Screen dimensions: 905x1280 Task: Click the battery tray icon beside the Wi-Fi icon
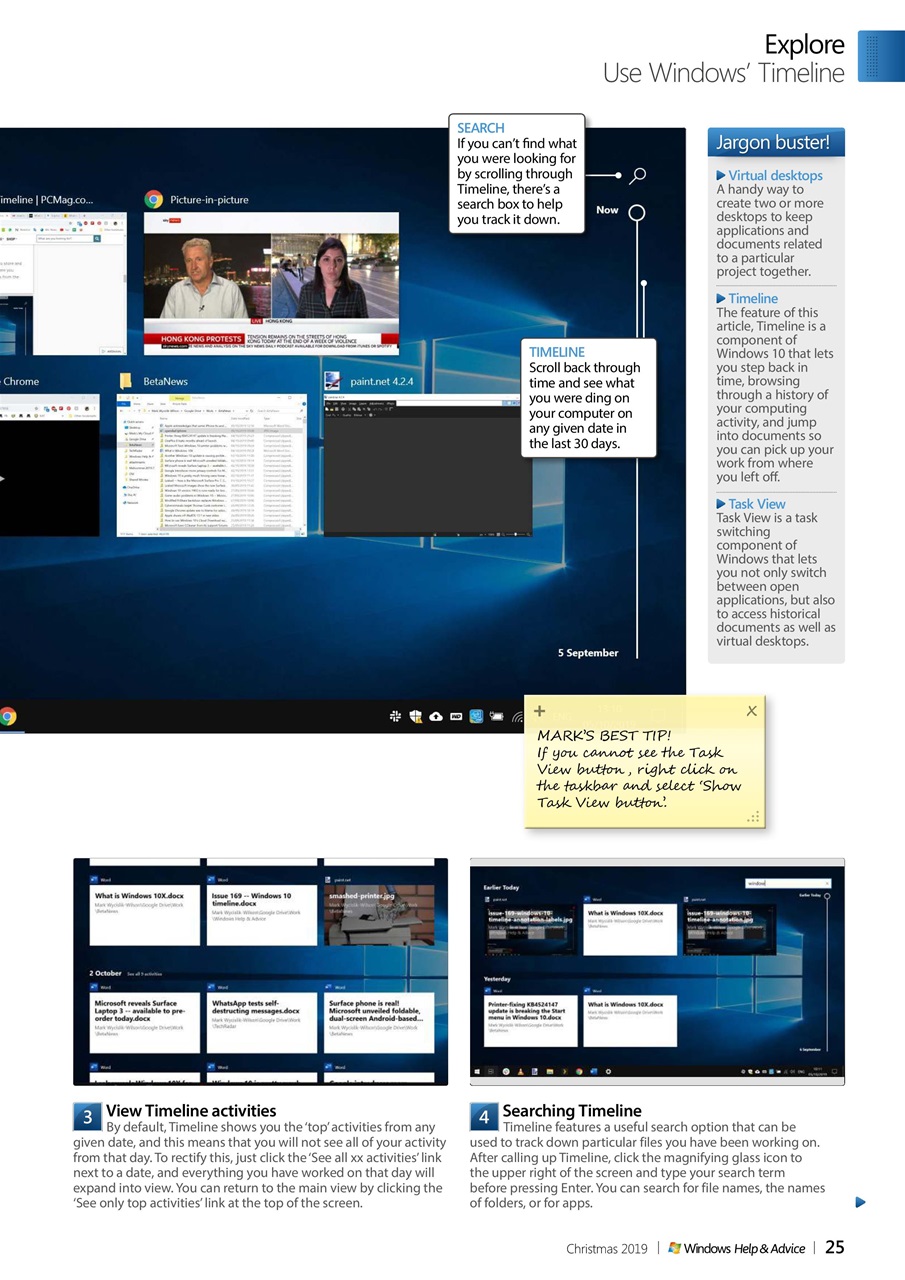coord(496,716)
